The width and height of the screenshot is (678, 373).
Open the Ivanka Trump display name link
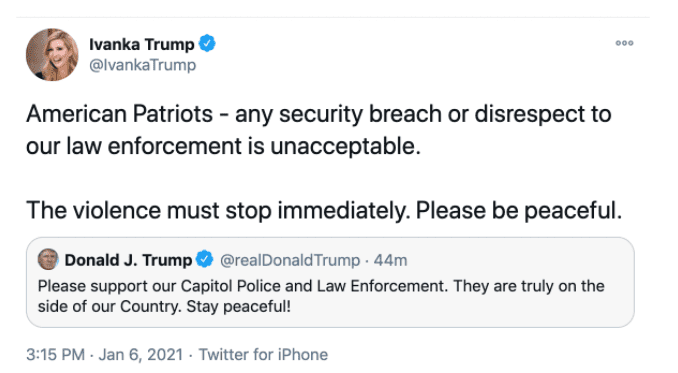coord(142,44)
